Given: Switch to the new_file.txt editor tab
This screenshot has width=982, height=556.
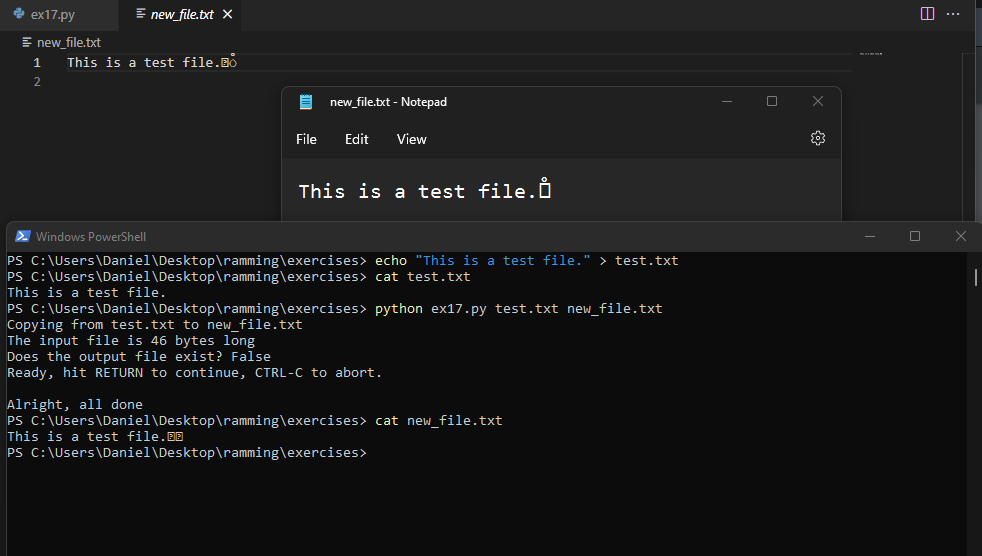Looking at the screenshot, I should tap(180, 15).
